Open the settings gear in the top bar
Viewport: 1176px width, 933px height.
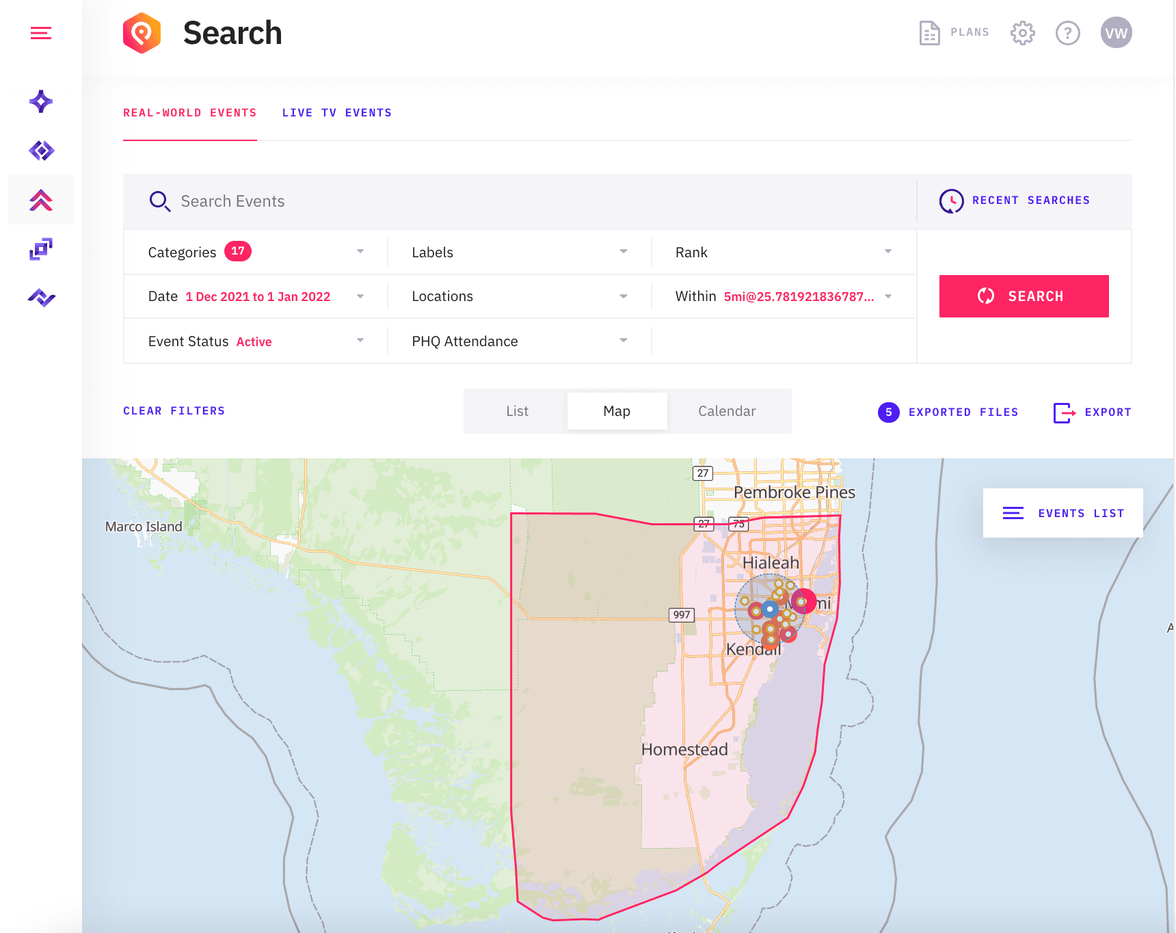pos(1022,32)
